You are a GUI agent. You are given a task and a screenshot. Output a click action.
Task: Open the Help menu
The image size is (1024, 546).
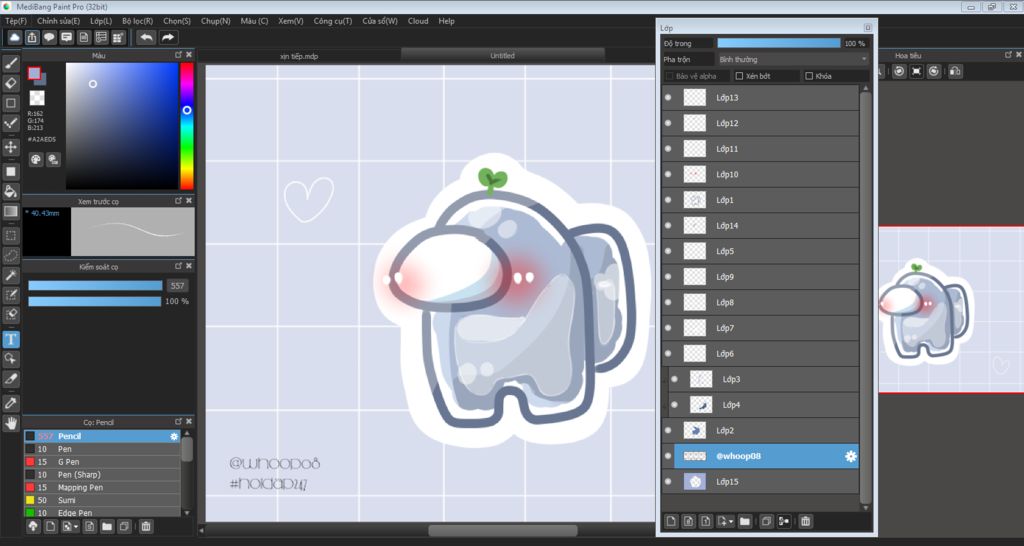pos(447,21)
